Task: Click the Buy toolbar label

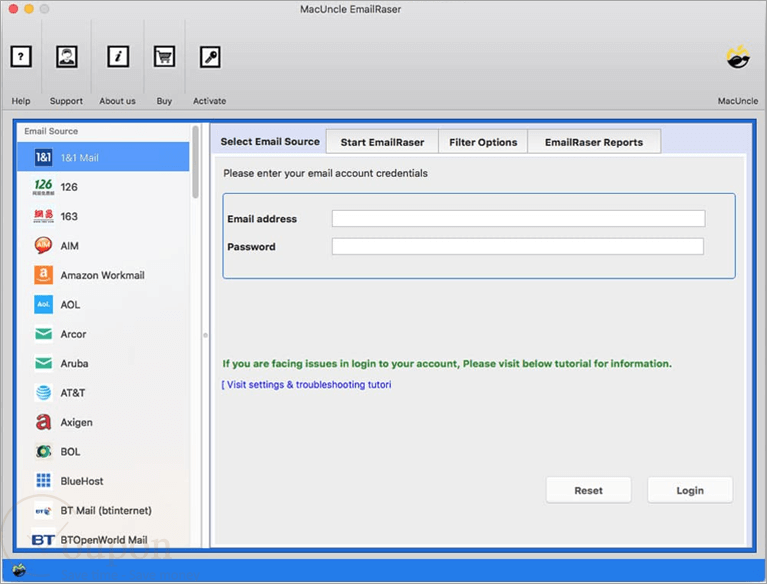Action: (x=164, y=101)
